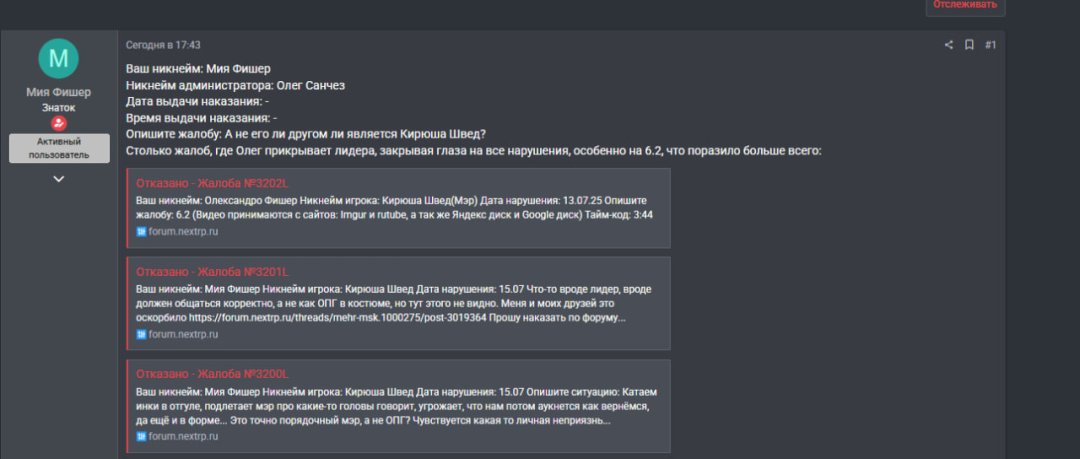Open the Отказано - Жалоба №3200L link
This screenshot has width=1080, height=459.
click(x=212, y=374)
